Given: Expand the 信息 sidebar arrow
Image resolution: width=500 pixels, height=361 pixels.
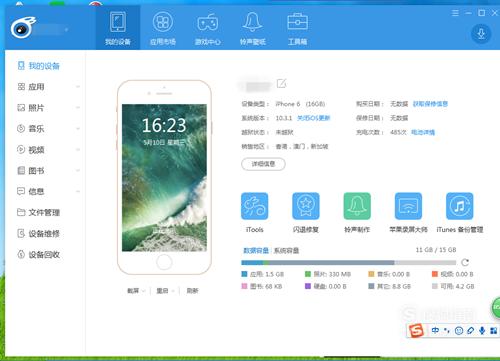Looking at the screenshot, I should pyautogui.click(x=78, y=191).
